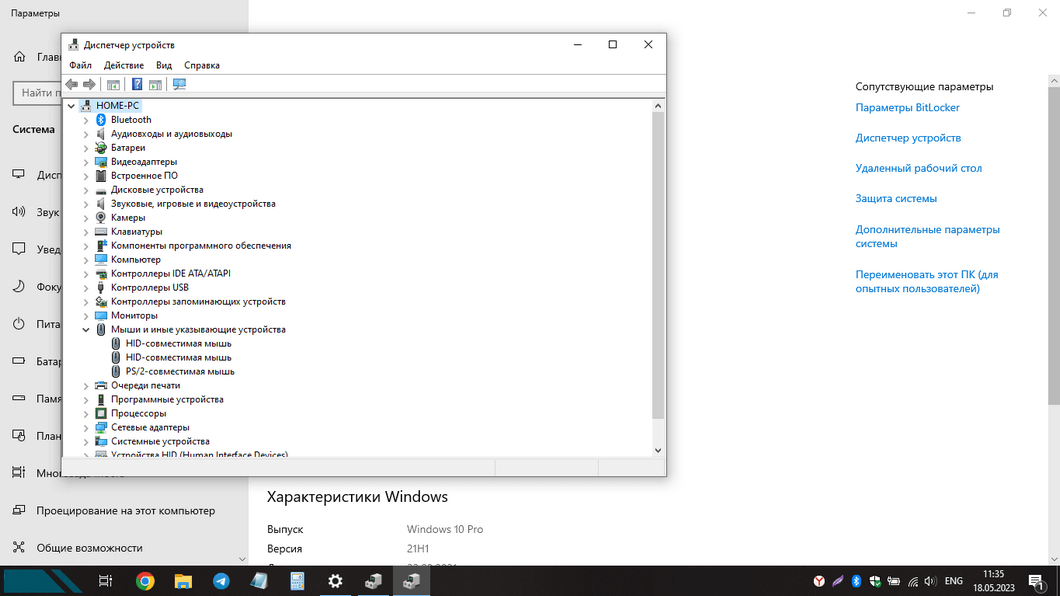Viewport: 1060px width, 596px height.
Task: Open the Параметры BitLocker link
Action: (907, 108)
